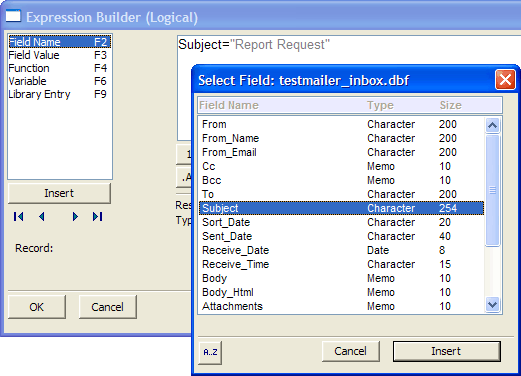This screenshot has height=376, width=521.
Task: Click size 20 in Sort_Date row
Action: point(445,222)
